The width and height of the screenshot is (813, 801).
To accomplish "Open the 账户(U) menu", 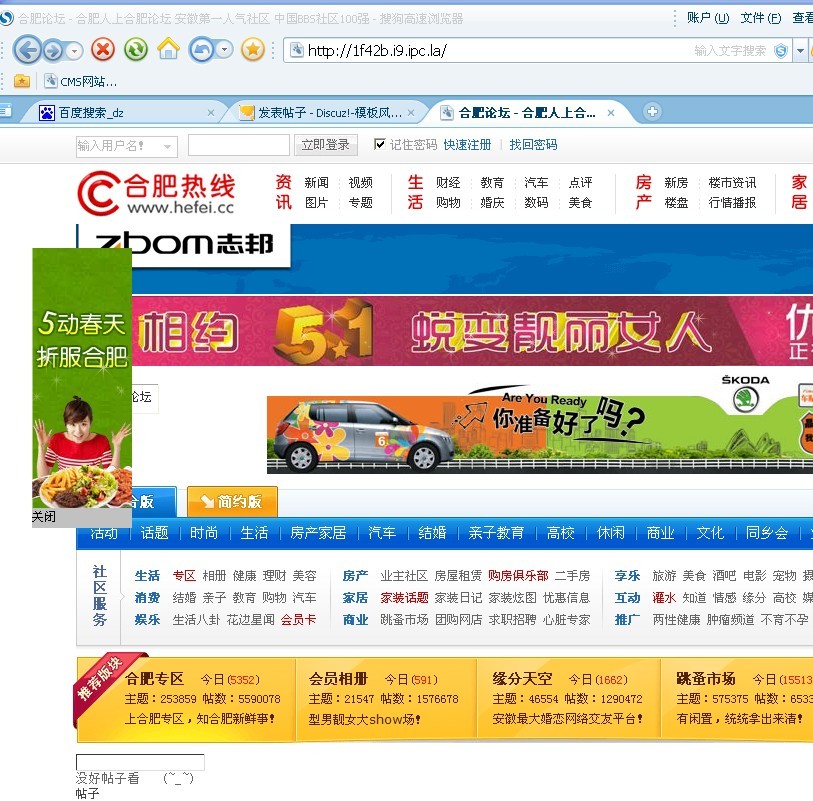I will coord(708,18).
